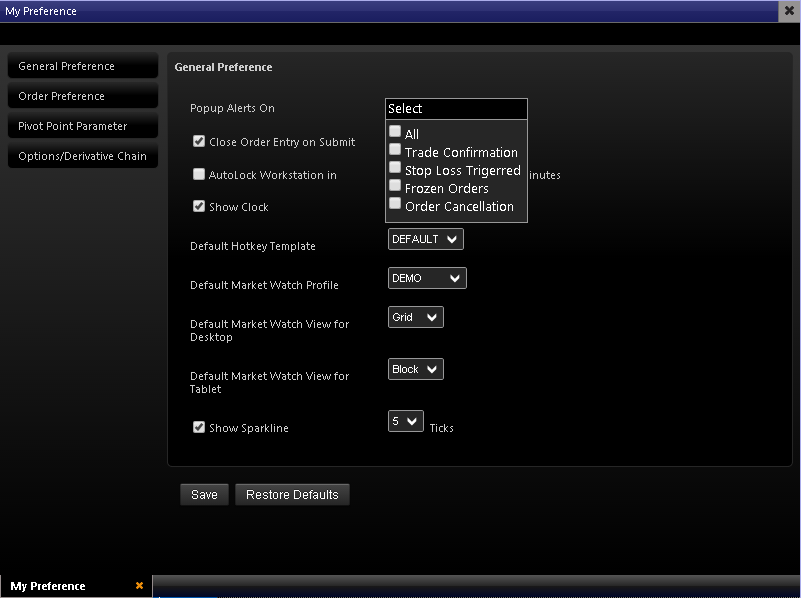
Task: Open General Preference section
Action: [x=83, y=66]
